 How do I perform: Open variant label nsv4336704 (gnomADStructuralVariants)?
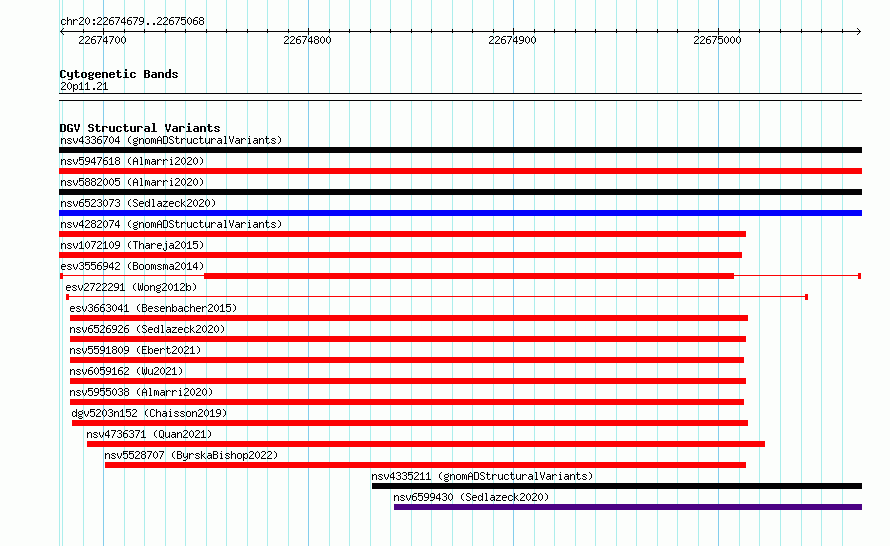(171, 140)
